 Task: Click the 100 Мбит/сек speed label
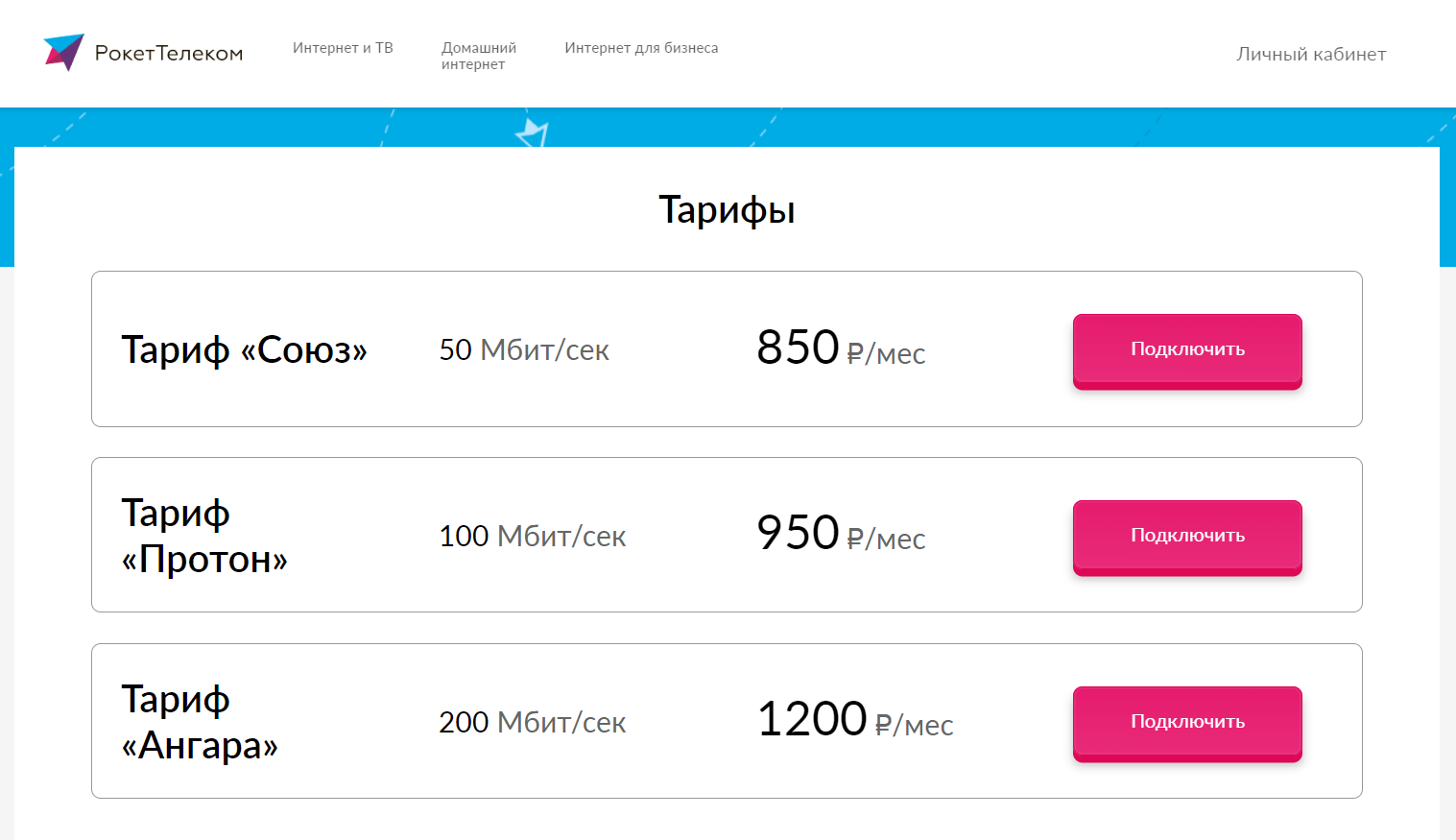(x=532, y=537)
